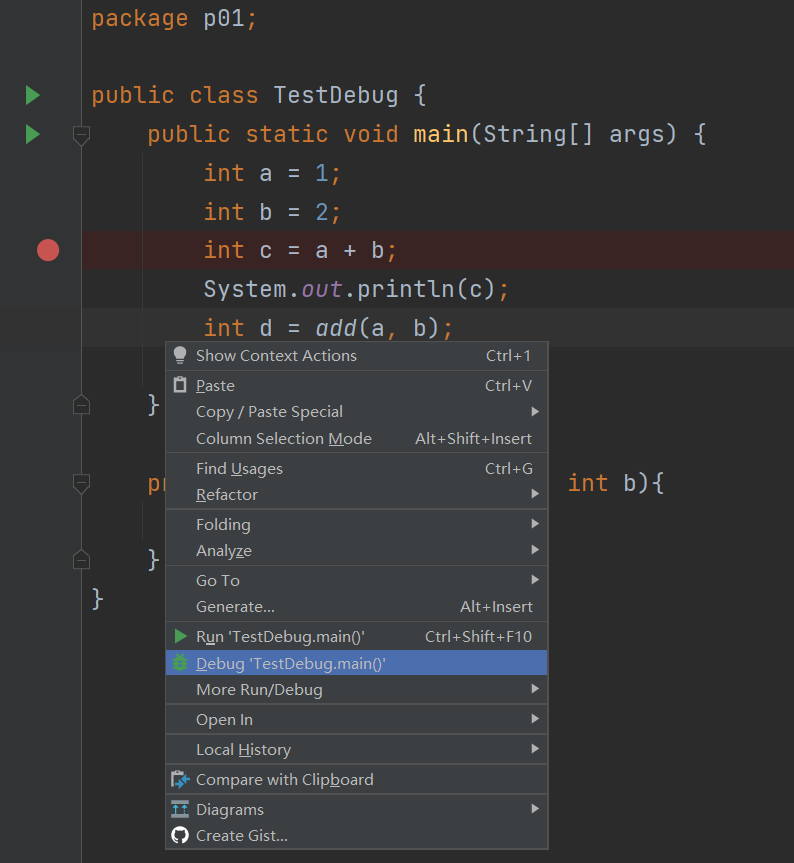Screen dimensions: 794x863
Task: Choose Generate... in the context menu
Action: pyautogui.click(x=236, y=606)
